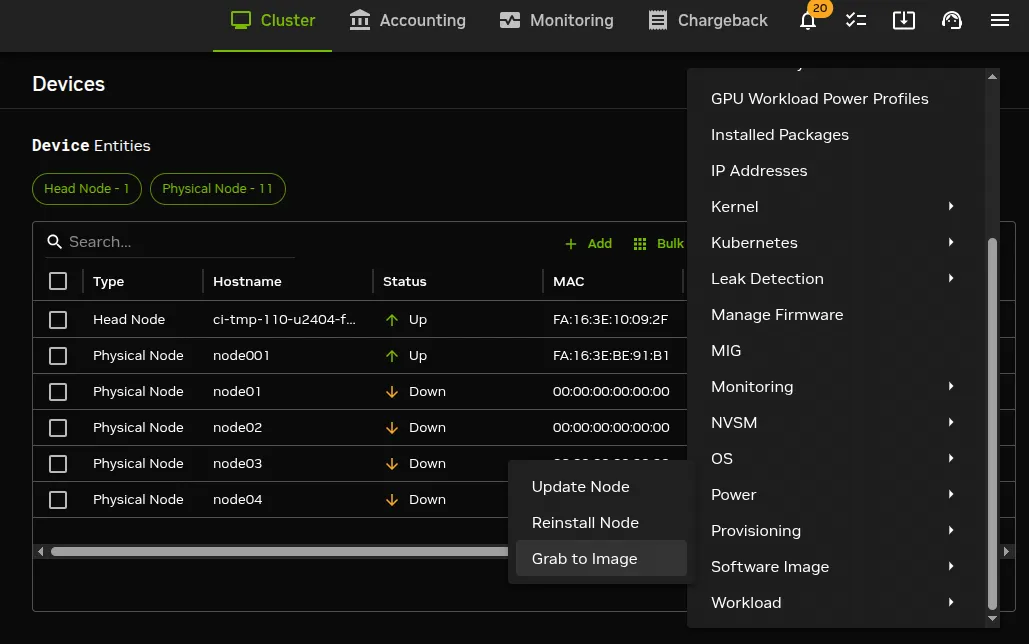
Task: Click the Up arrow of the Head Node row
Action: coord(392,320)
